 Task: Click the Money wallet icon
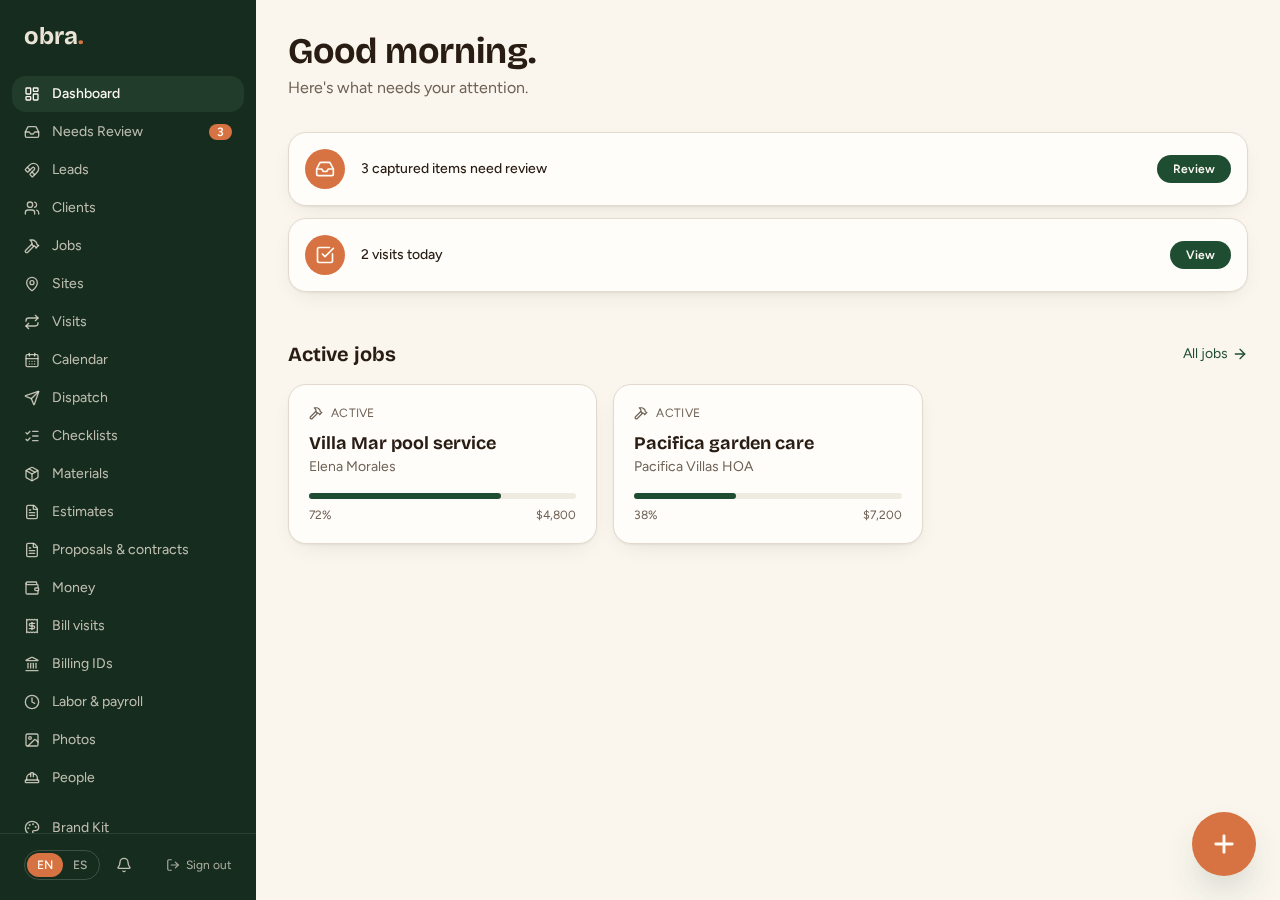[x=32, y=588]
